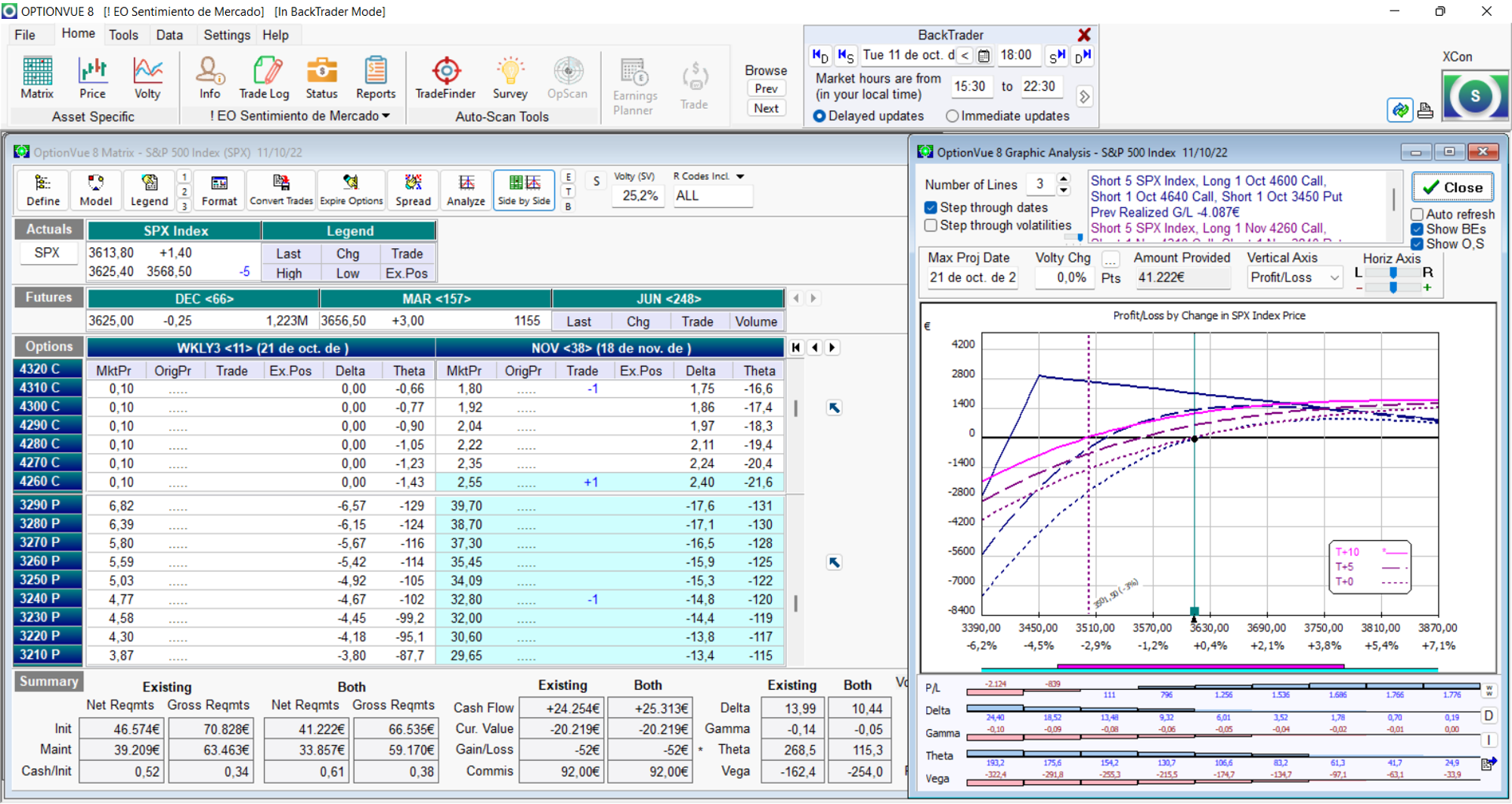The height and width of the screenshot is (804, 1512).
Task: Click the Volty (SV) 25,2% field
Action: click(x=640, y=196)
